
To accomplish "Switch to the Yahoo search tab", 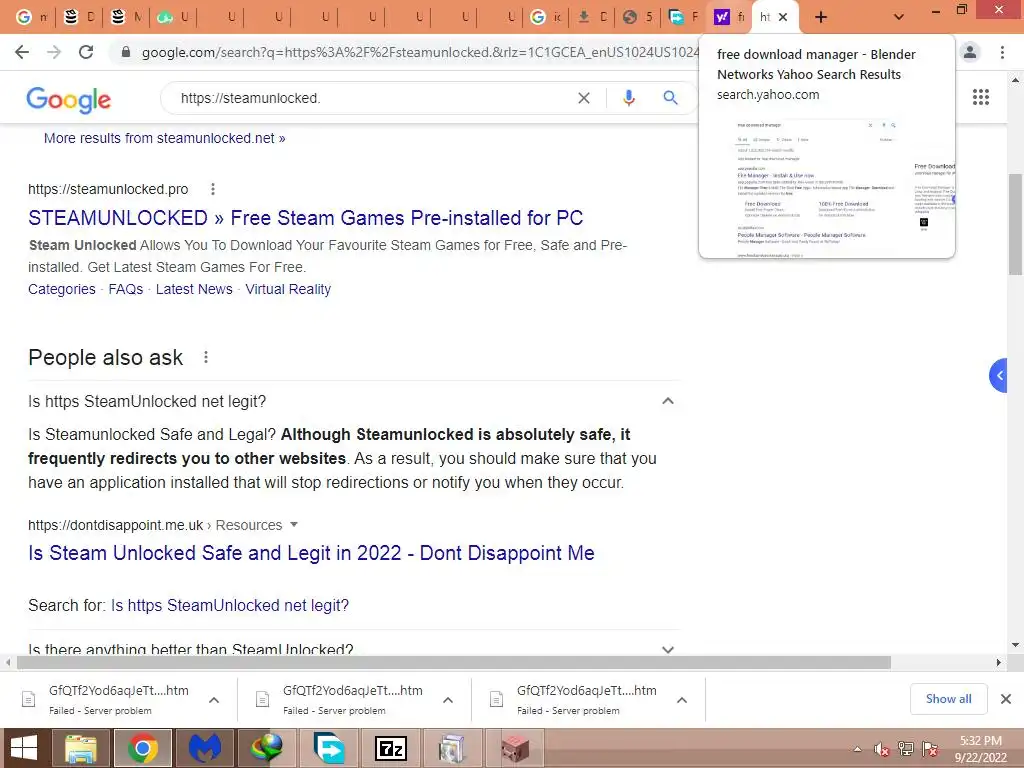I will [729, 17].
